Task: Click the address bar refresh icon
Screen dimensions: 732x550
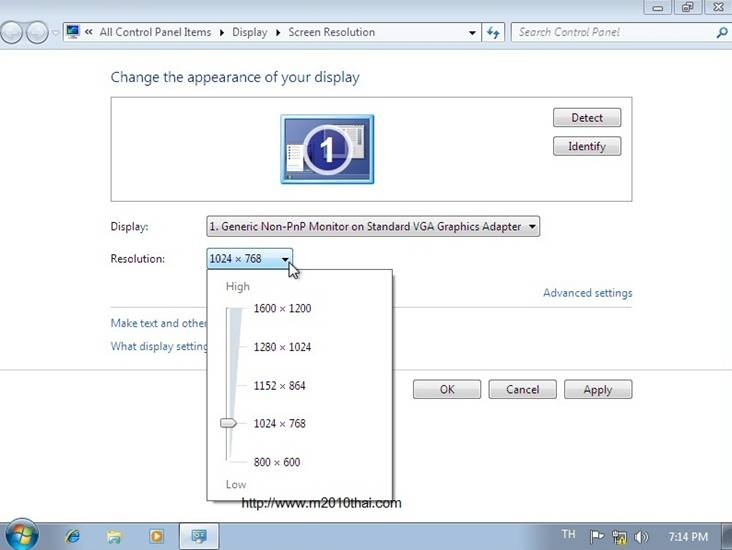Action: [493, 33]
